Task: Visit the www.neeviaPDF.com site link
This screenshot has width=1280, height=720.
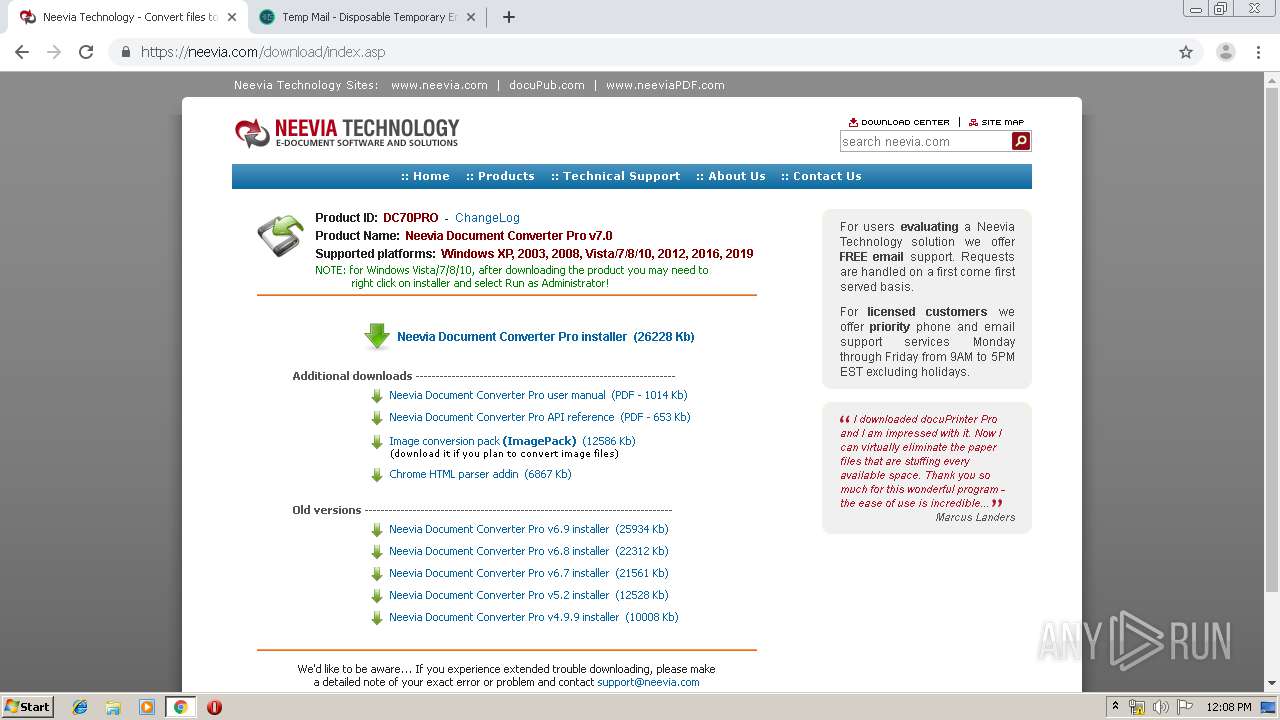Action: tap(665, 85)
